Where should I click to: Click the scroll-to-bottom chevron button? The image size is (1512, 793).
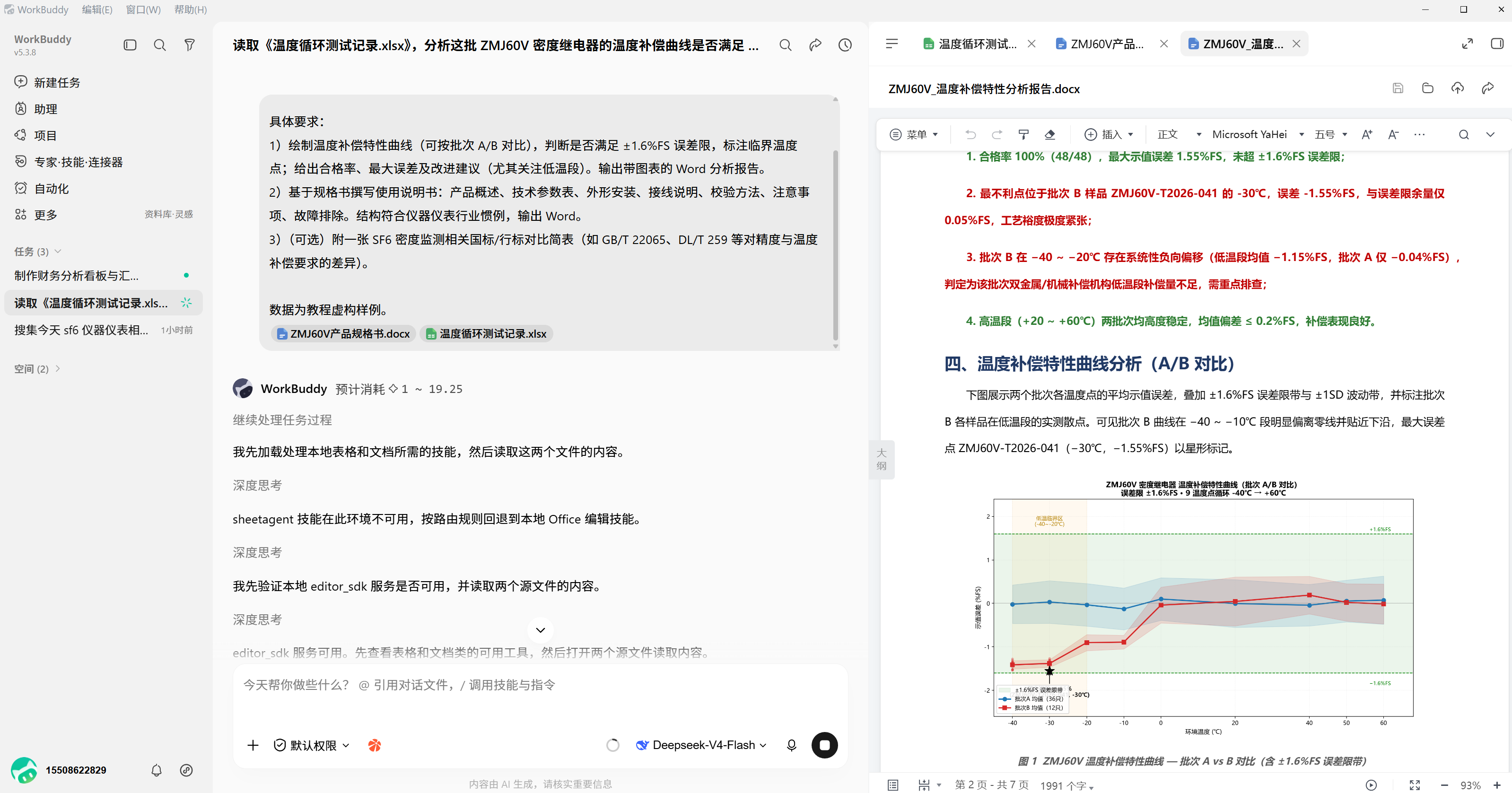click(x=540, y=630)
